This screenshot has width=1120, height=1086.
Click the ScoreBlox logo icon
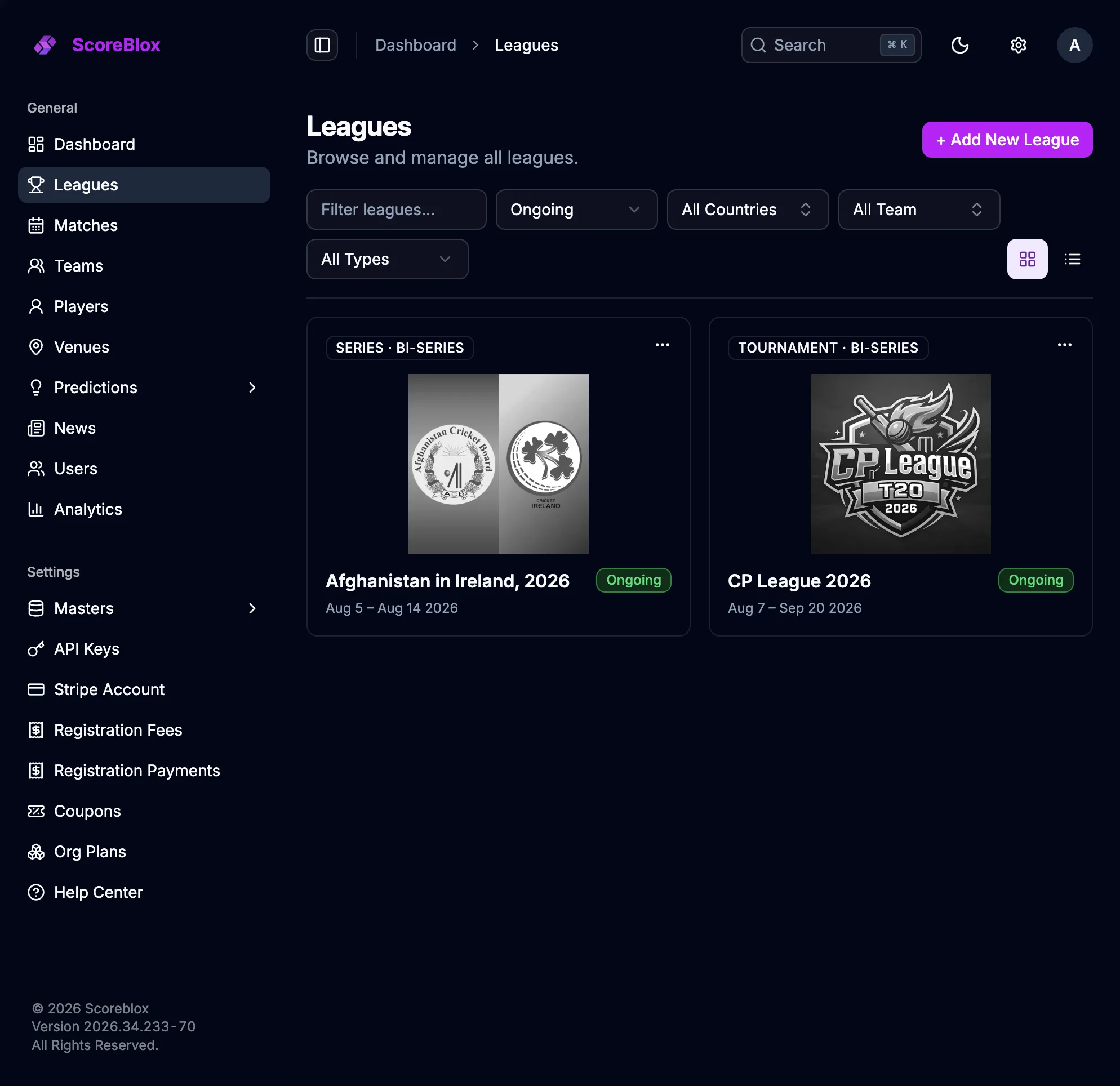pyautogui.click(x=45, y=45)
